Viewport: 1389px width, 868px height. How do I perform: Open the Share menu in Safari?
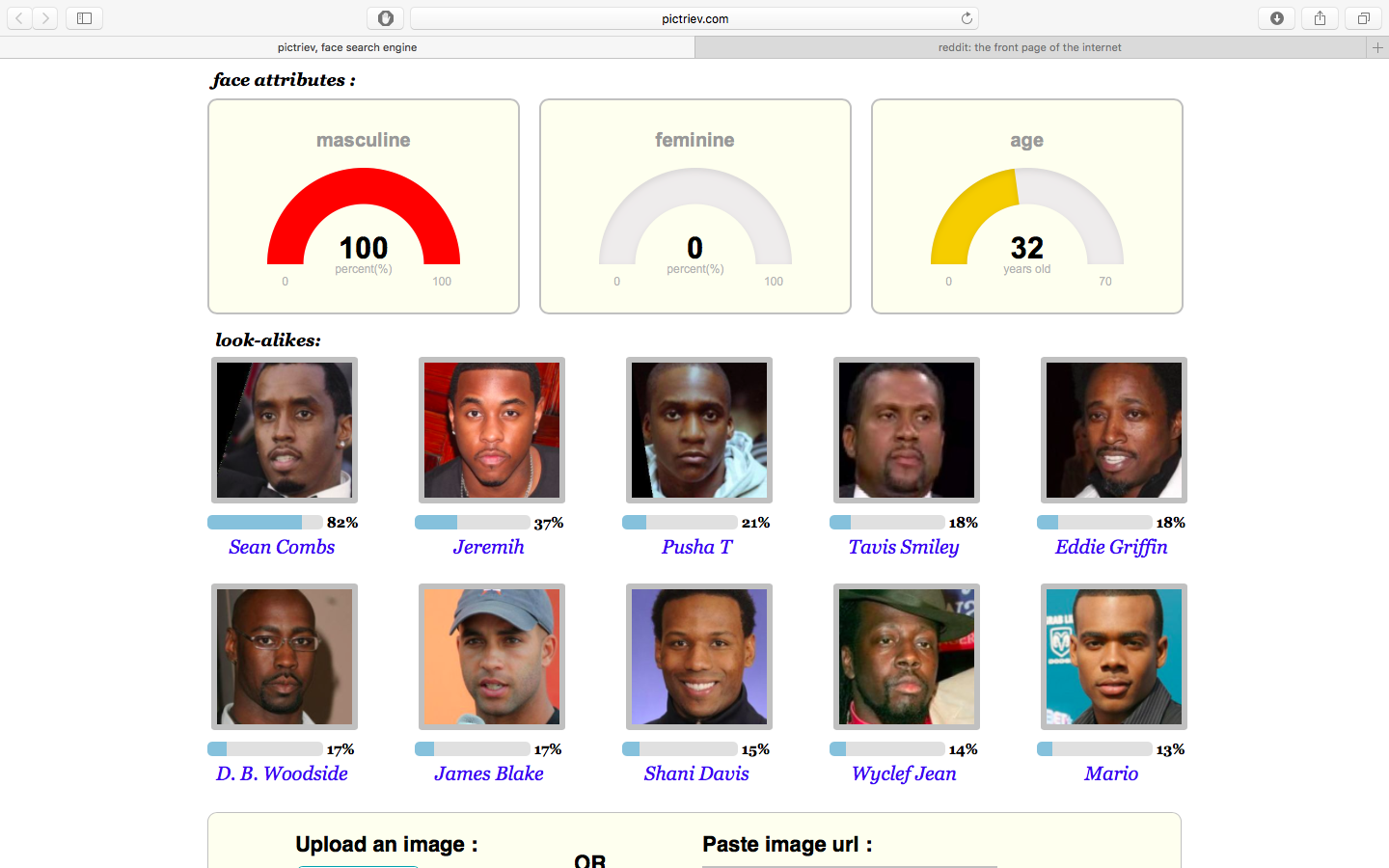(1320, 18)
